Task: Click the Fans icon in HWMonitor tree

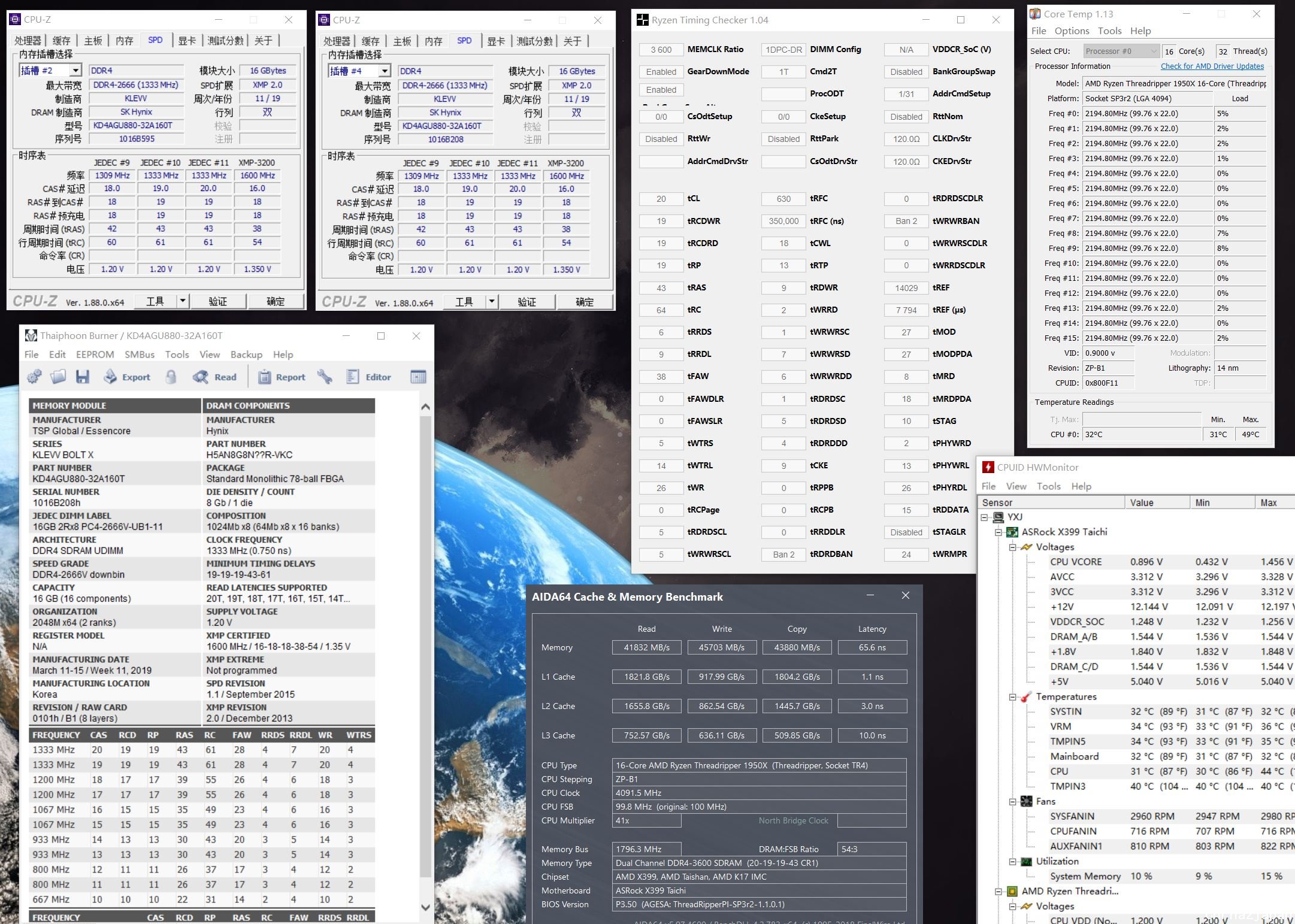Action: [1027, 801]
